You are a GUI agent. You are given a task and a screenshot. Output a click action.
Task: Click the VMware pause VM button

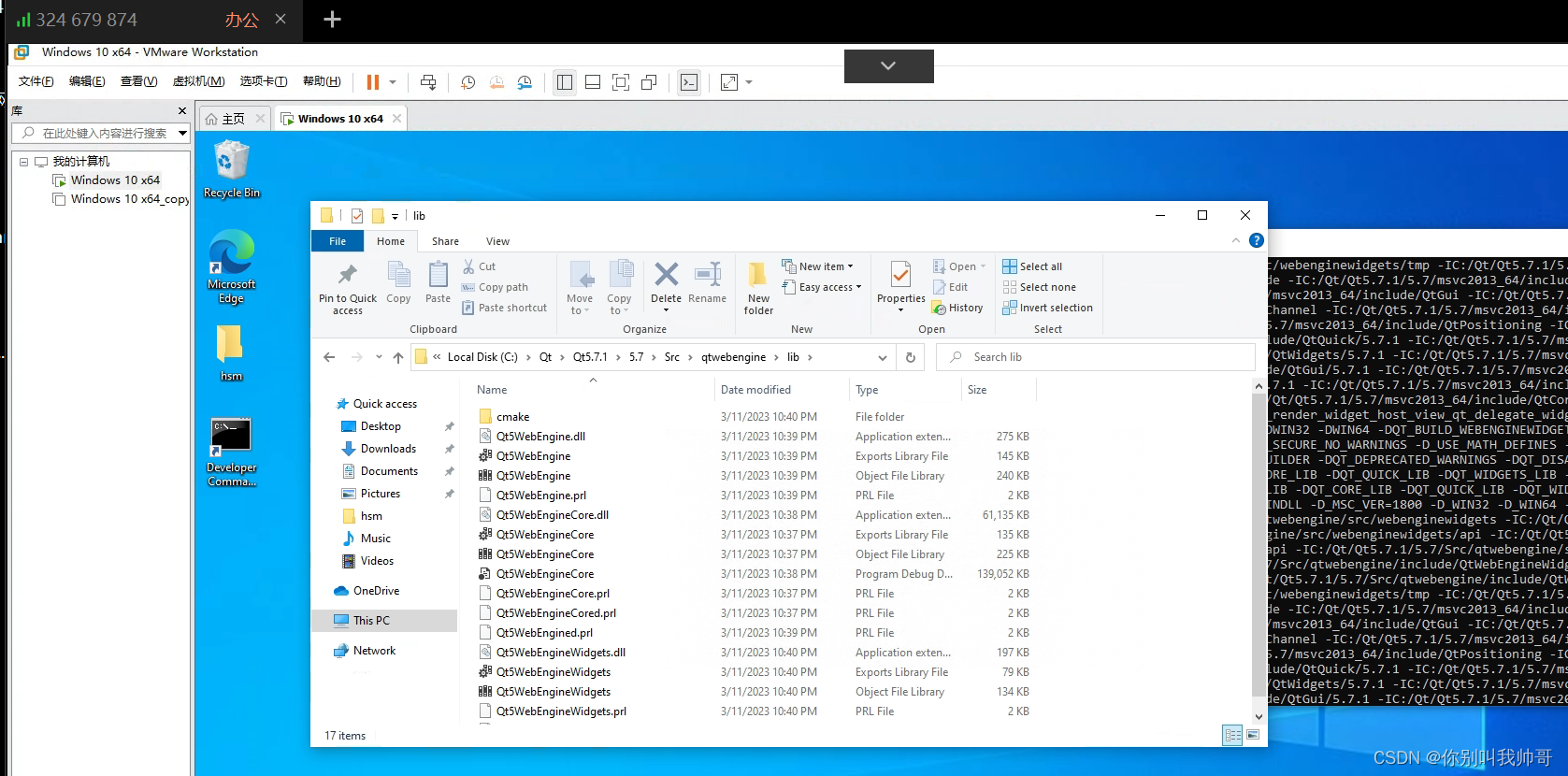click(373, 82)
